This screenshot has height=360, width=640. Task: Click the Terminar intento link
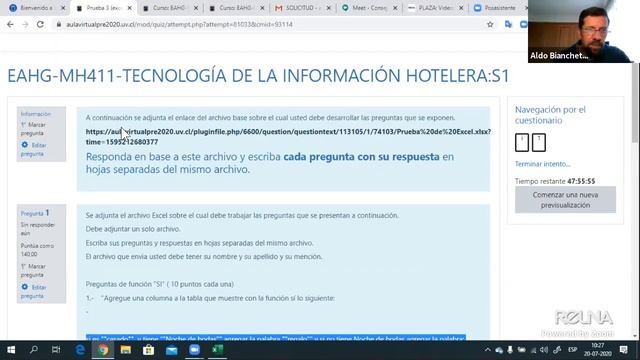point(542,164)
